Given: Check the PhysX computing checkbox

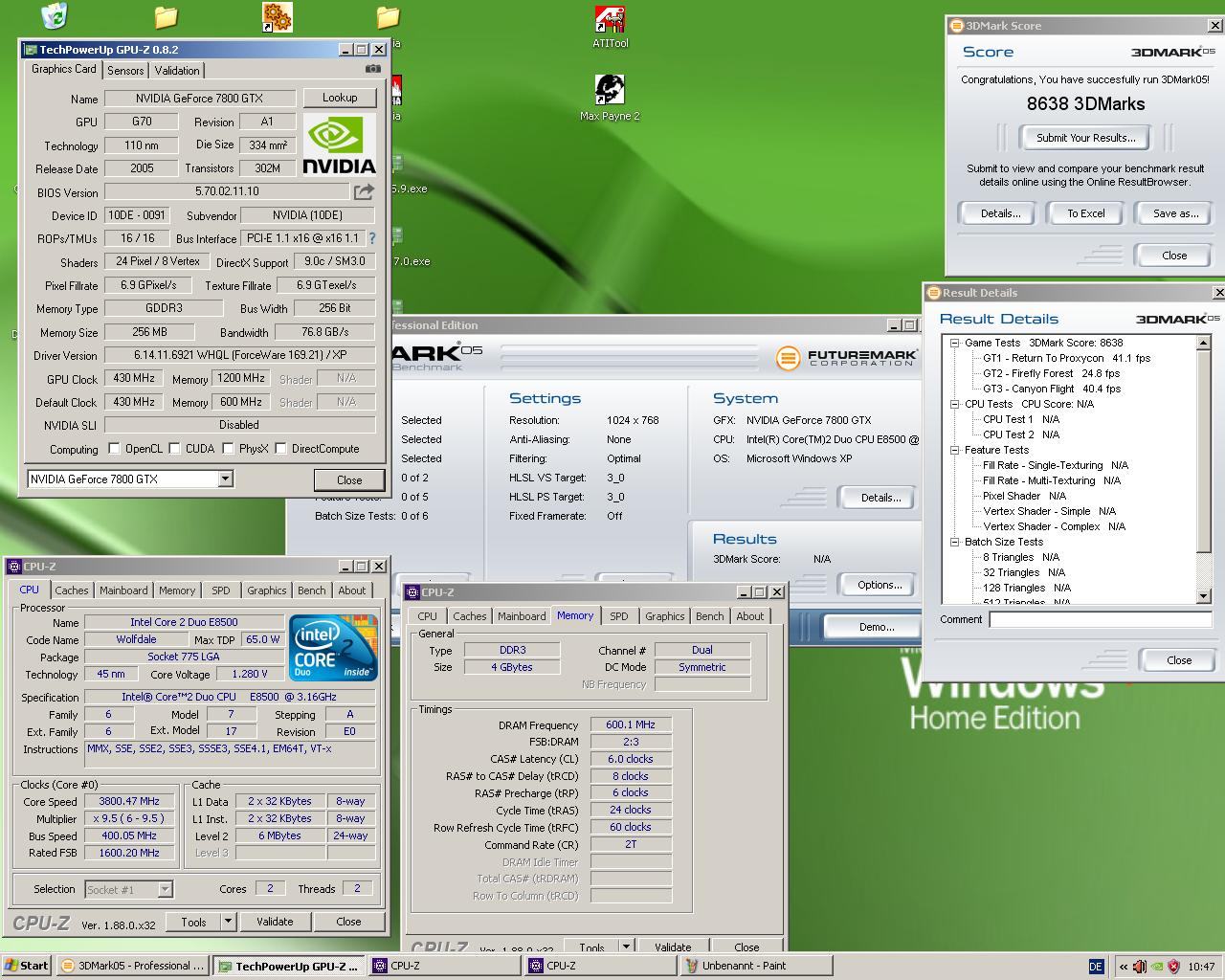Looking at the screenshot, I should (x=228, y=448).
